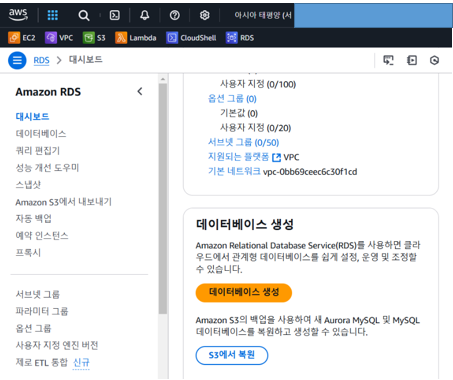Select 스냅샷 in the sidebar
The height and width of the screenshot is (380, 453).
click(x=28, y=185)
